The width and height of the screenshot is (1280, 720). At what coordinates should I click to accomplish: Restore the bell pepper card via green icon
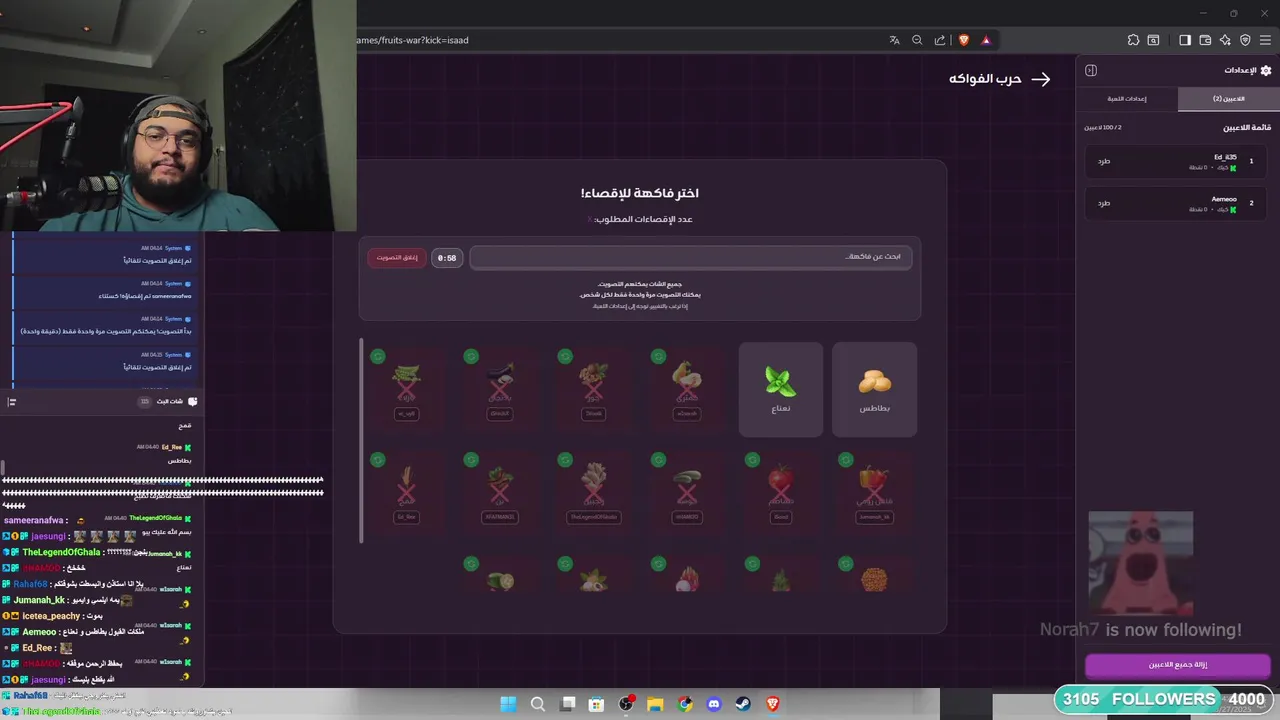(x=846, y=460)
